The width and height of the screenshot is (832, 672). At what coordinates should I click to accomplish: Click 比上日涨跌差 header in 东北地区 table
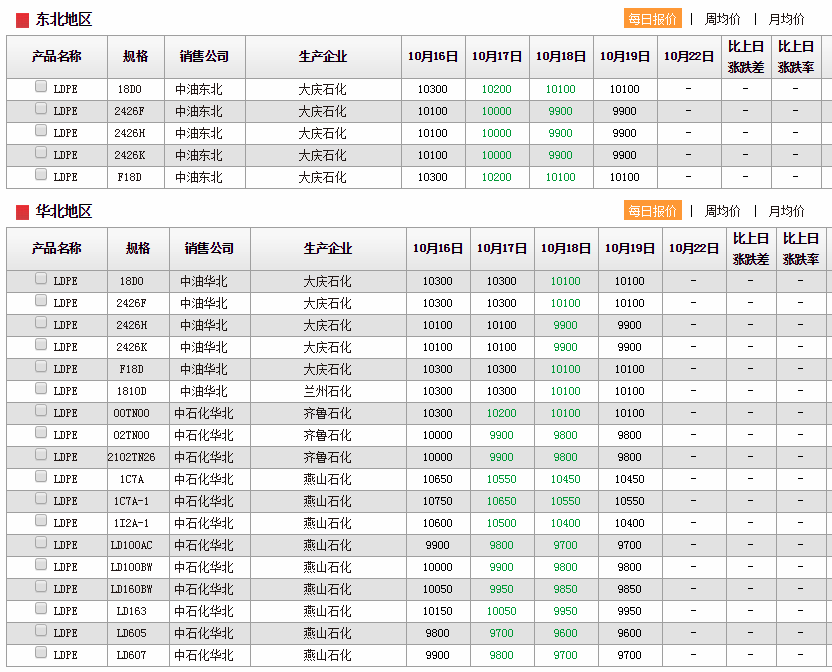click(x=746, y=57)
